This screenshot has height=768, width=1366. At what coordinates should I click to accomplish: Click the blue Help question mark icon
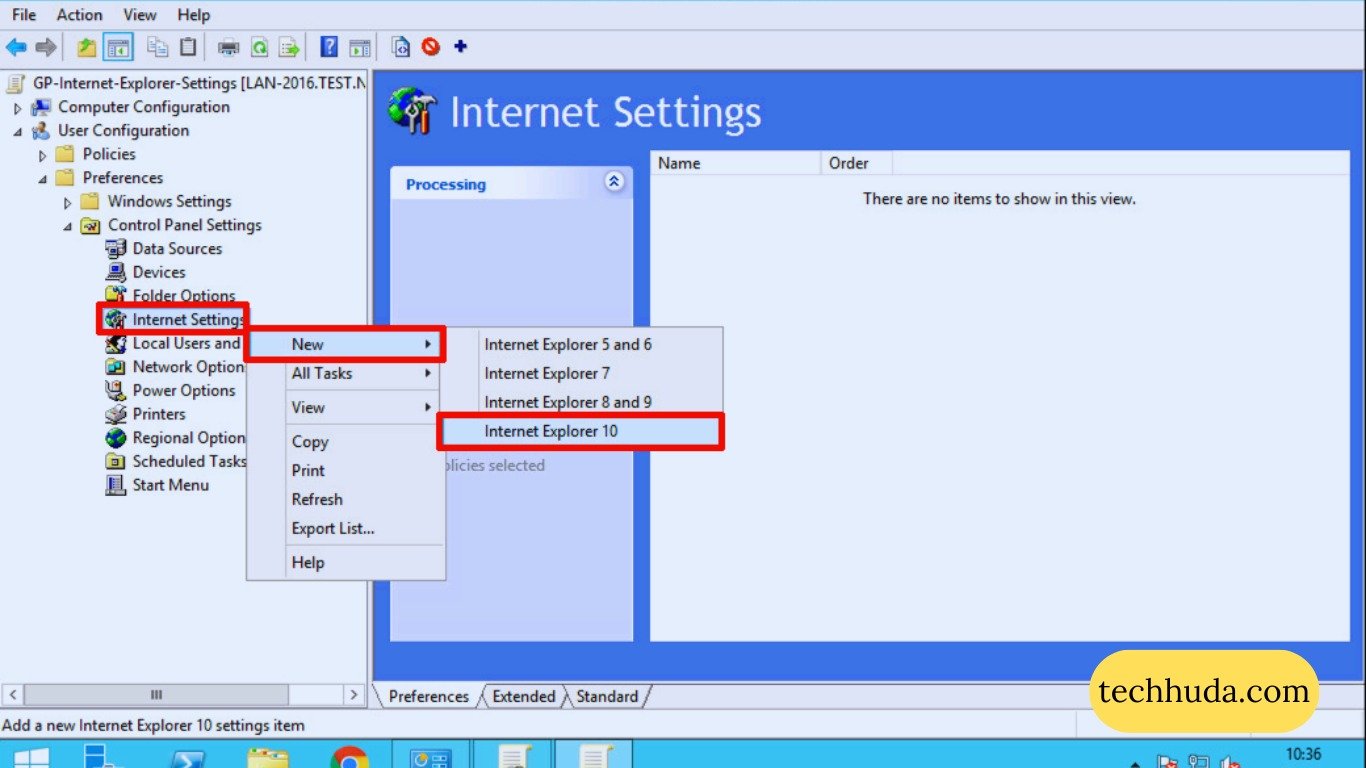click(x=329, y=47)
